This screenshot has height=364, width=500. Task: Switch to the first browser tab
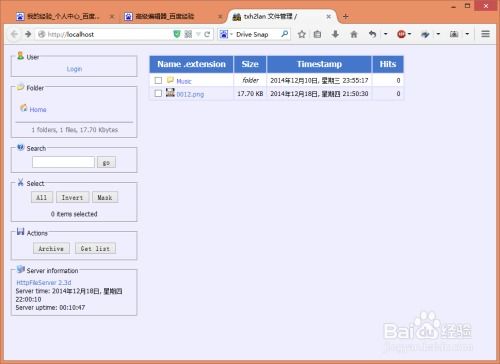tap(62, 16)
